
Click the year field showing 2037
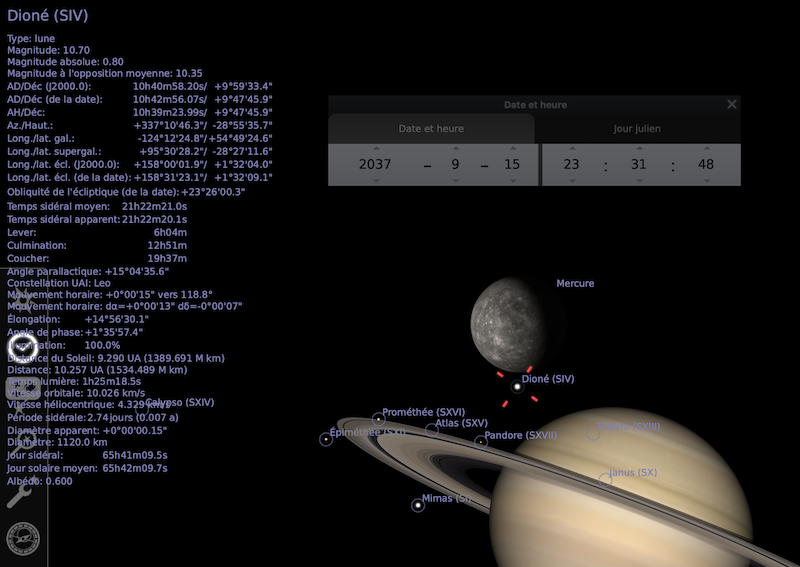pos(375,164)
